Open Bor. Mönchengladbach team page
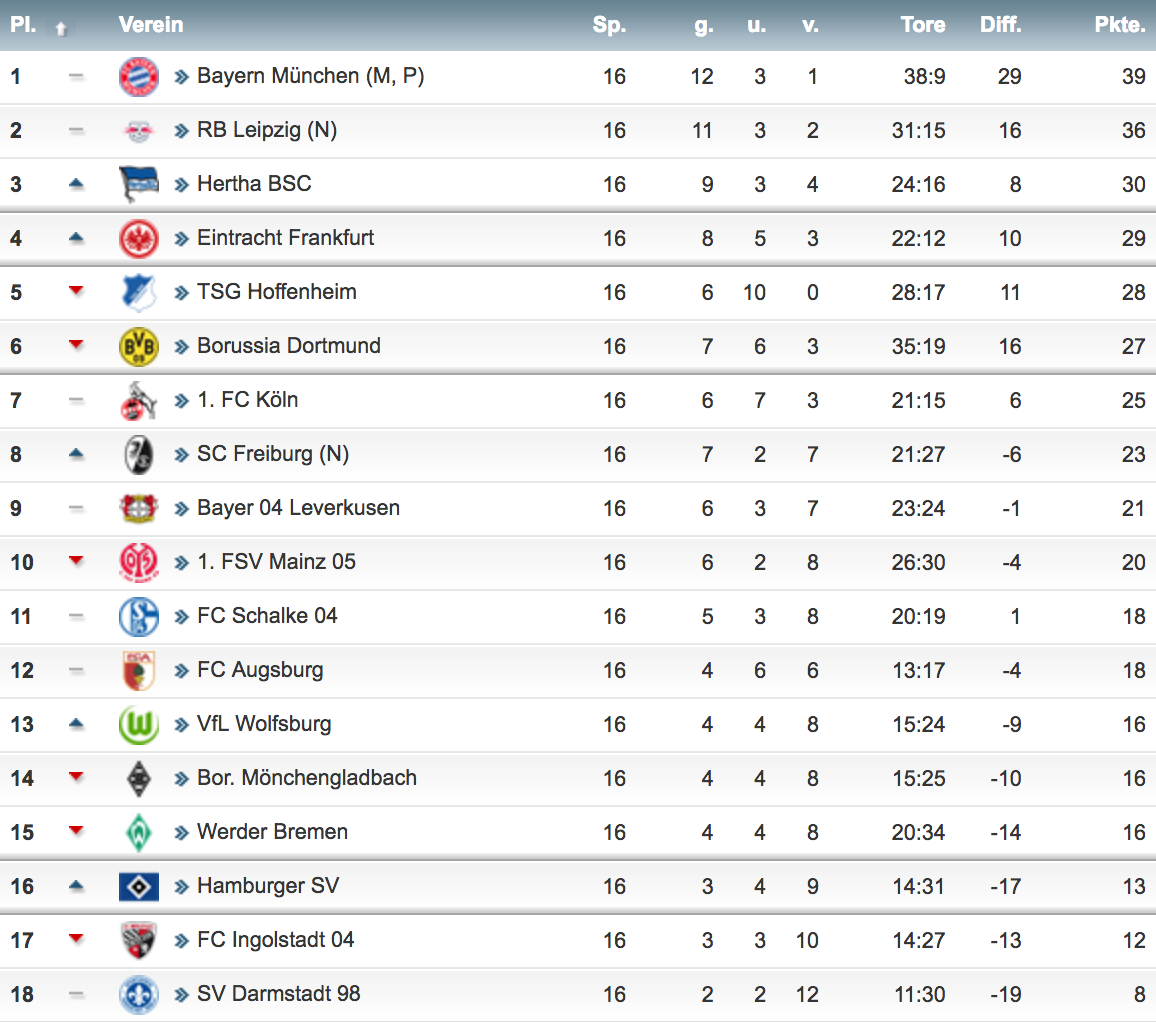This screenshot has height=1022, width=1156. click(x=306, y=778)
